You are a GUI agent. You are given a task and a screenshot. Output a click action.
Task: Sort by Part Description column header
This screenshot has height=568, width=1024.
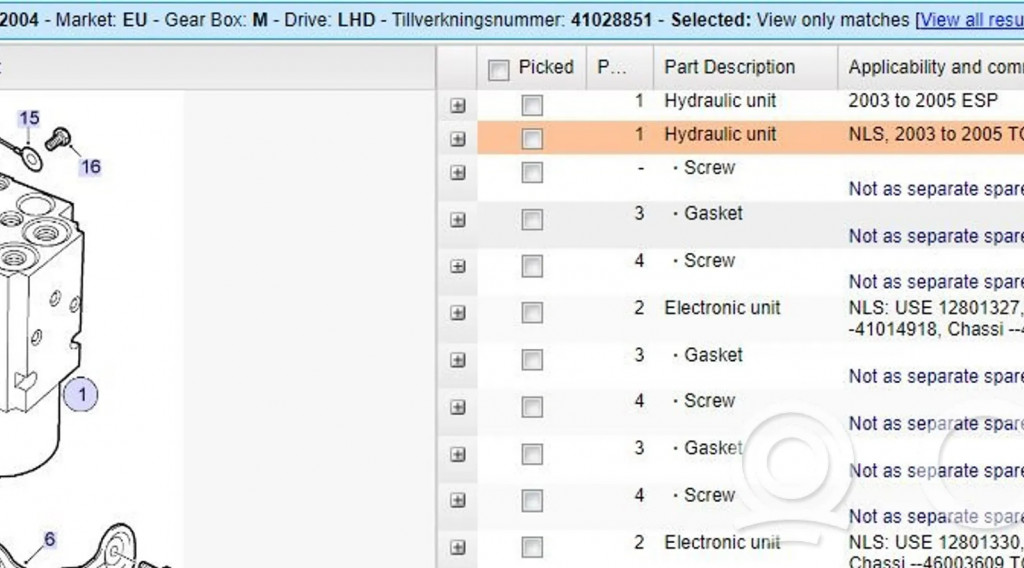click(729, 67)
